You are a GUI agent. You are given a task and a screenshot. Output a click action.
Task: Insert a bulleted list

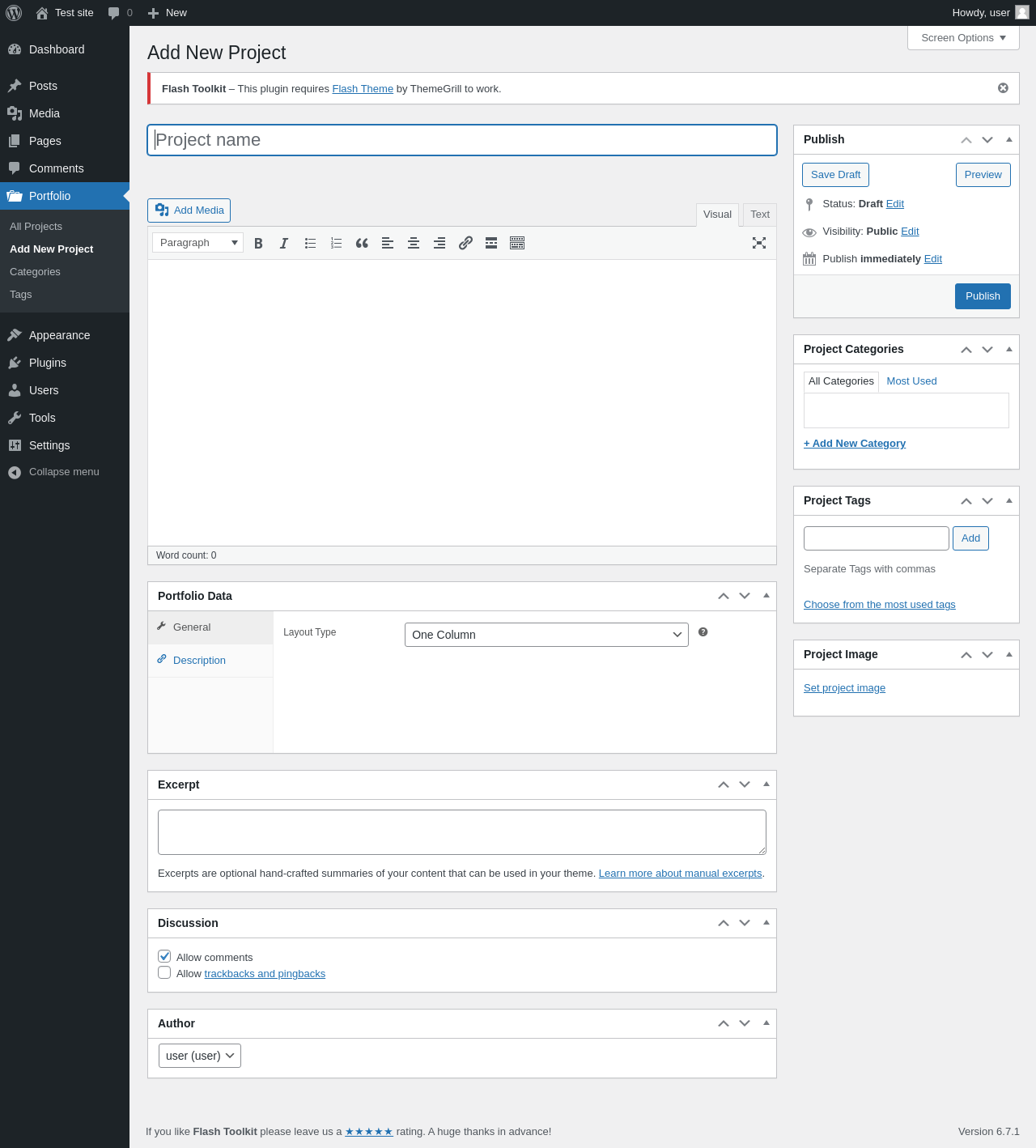pos(310,243)
